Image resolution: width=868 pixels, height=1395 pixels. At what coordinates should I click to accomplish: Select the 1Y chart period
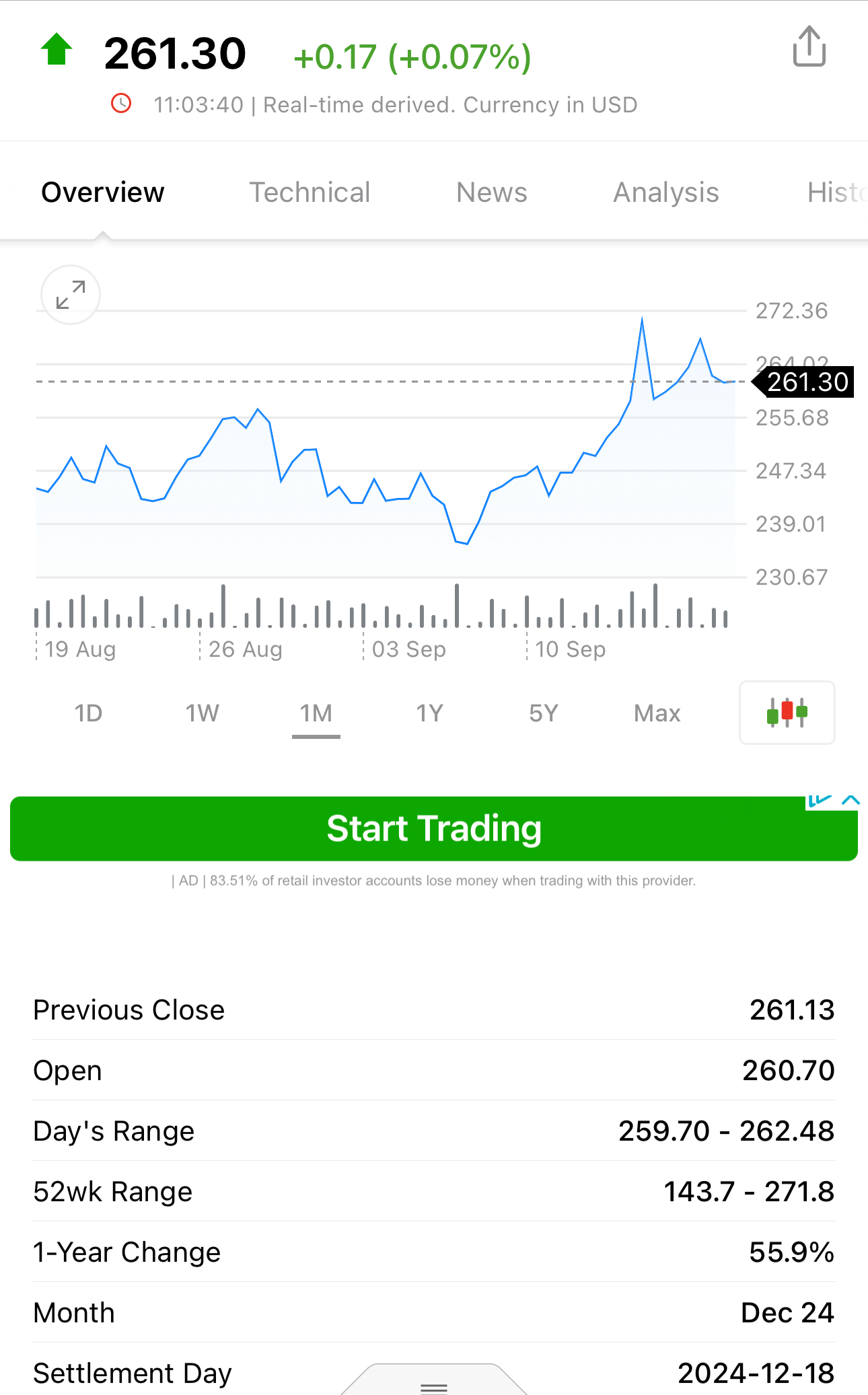tap(429, 713)
